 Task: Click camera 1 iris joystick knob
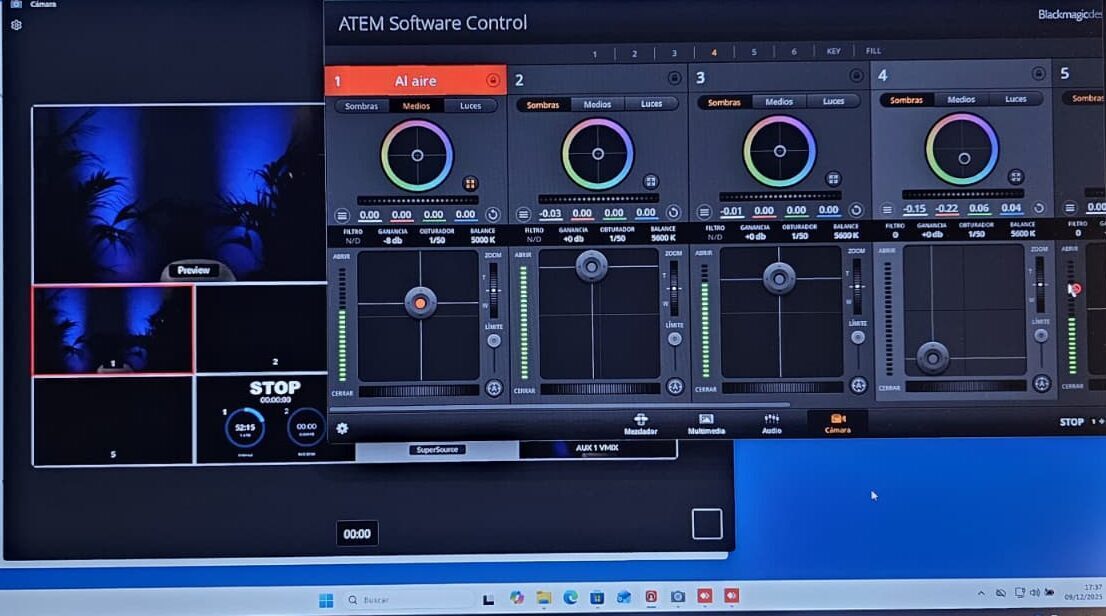coord(420,303)
